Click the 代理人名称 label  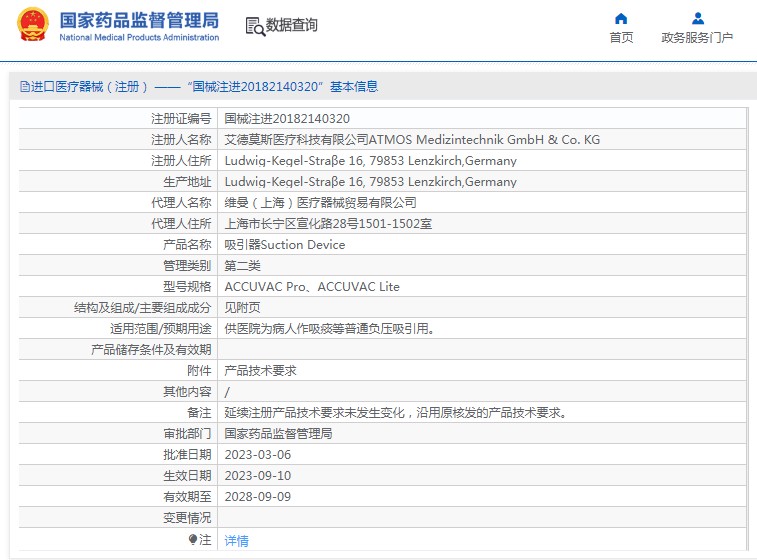coord(181,203)
